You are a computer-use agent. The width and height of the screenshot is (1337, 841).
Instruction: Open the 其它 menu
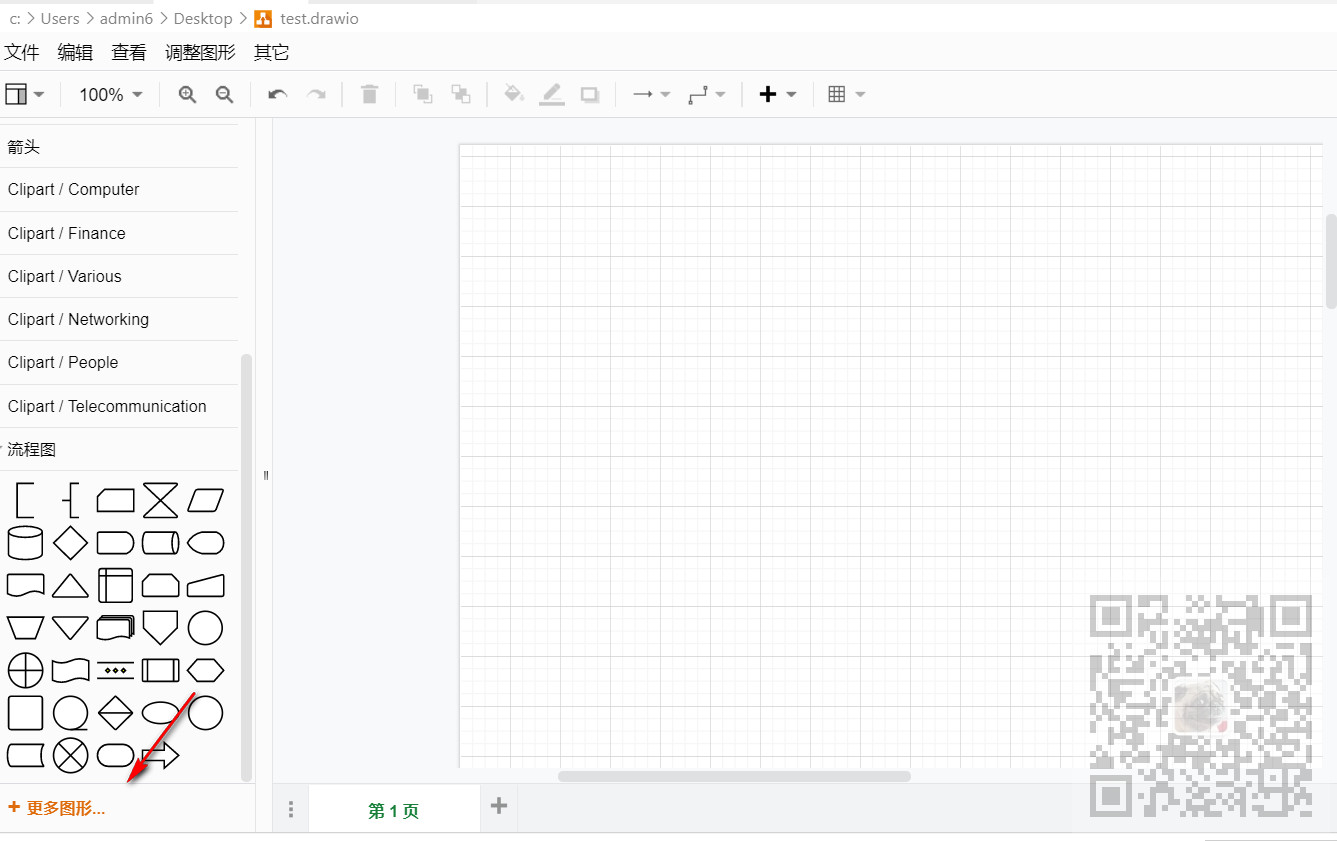coord(271,53)
